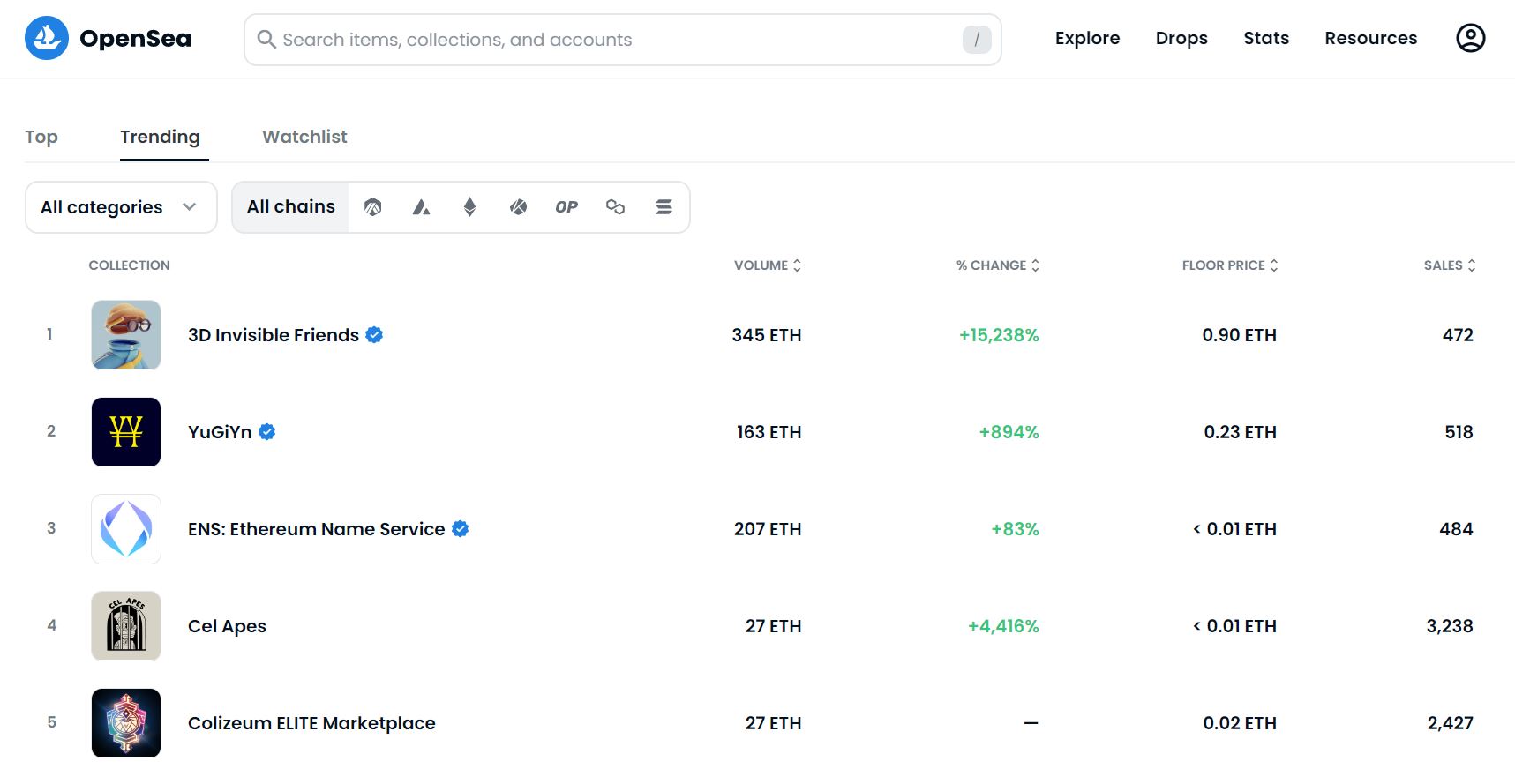Open Colizeum ELITE Marketplace link
This screenshot has width=1515, height=784.
[311, 723]
